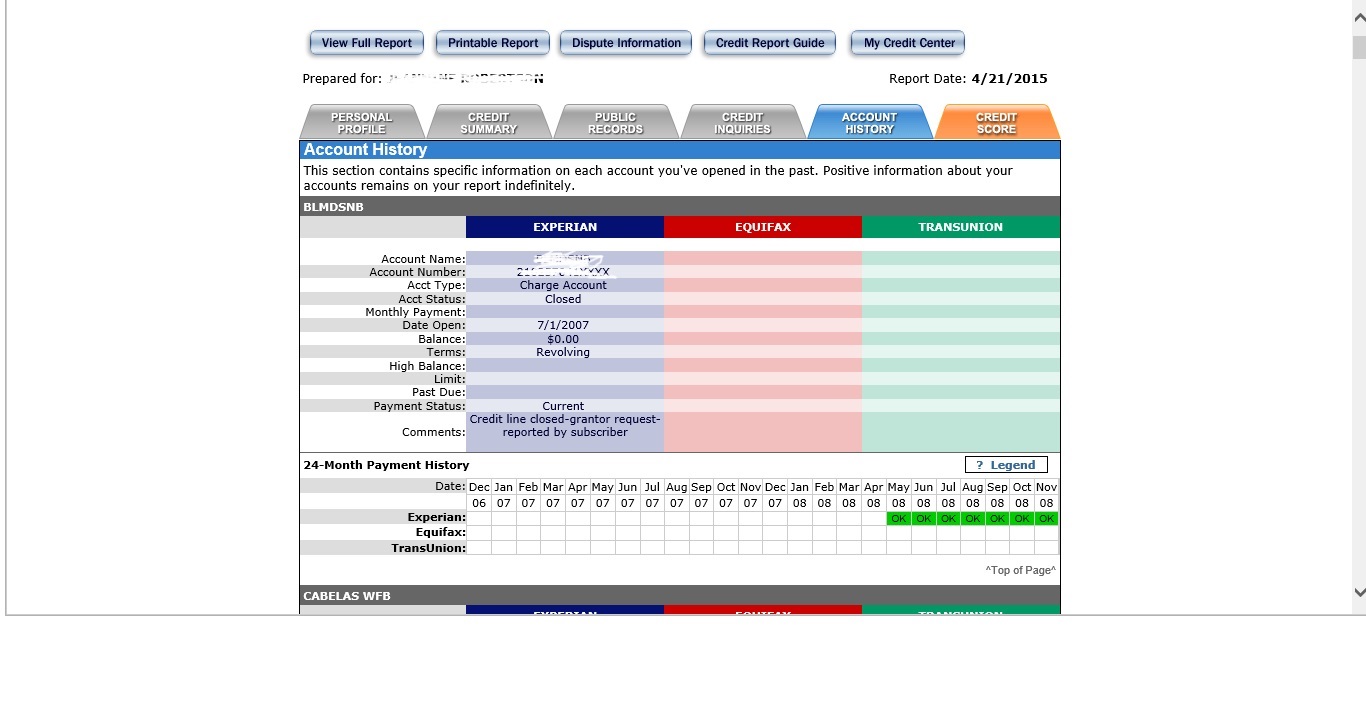Click the Revolving terms value
This screenshot has height=728, width=1366.
(x=563, y=352)
